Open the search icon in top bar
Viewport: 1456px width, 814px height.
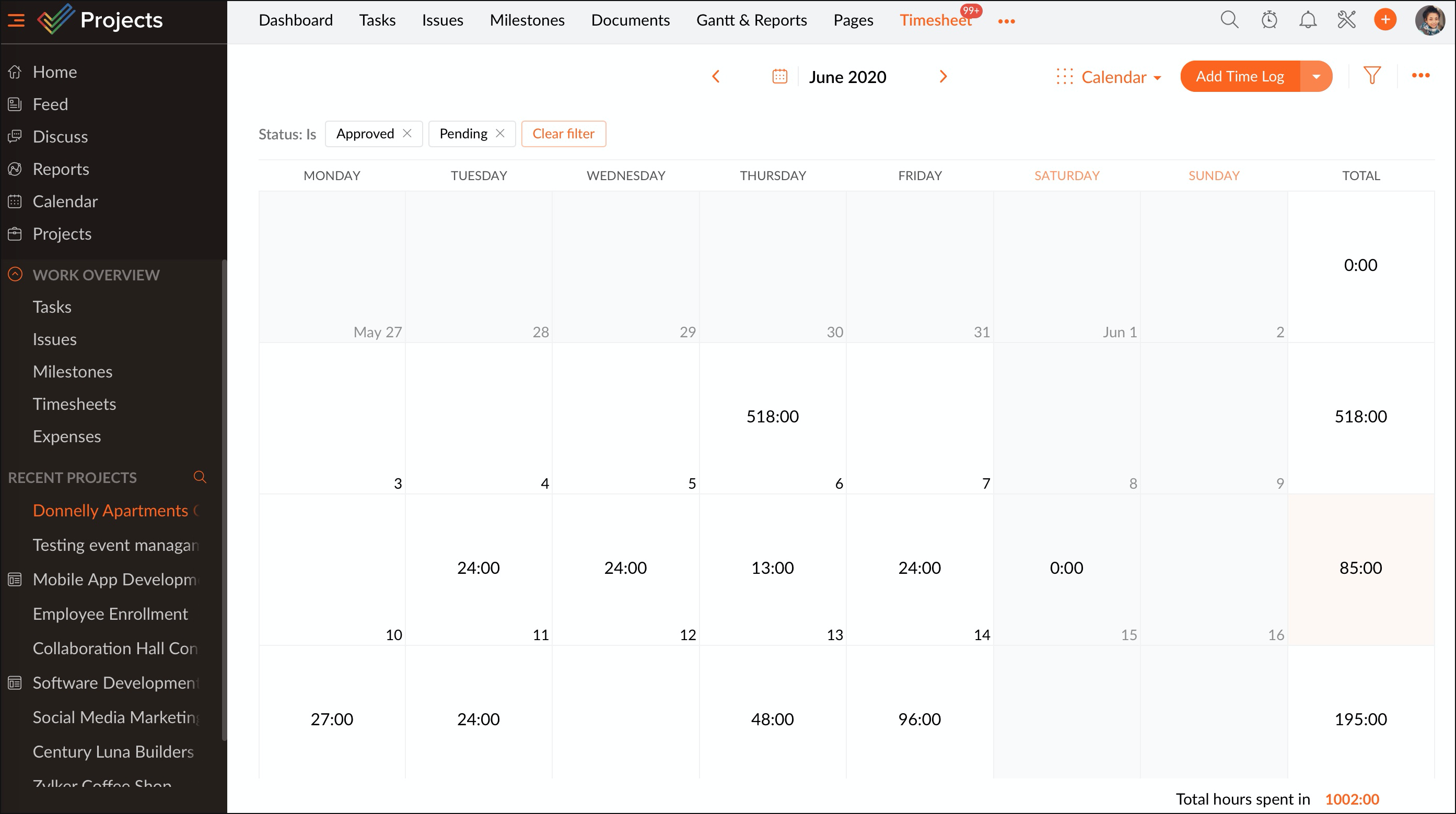tap(1229, 20)
